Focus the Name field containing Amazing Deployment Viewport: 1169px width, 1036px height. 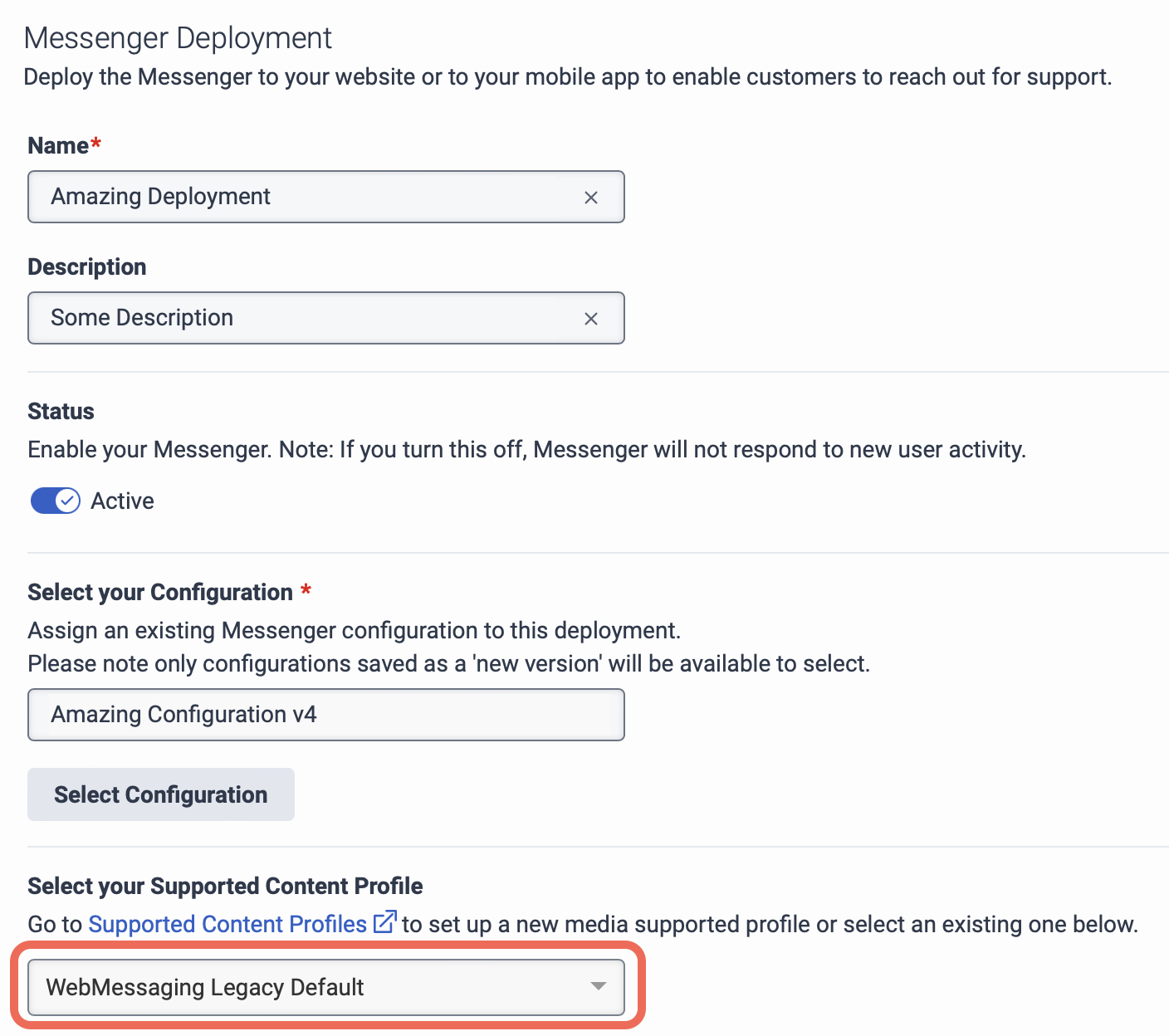click(x=307, y=197)
